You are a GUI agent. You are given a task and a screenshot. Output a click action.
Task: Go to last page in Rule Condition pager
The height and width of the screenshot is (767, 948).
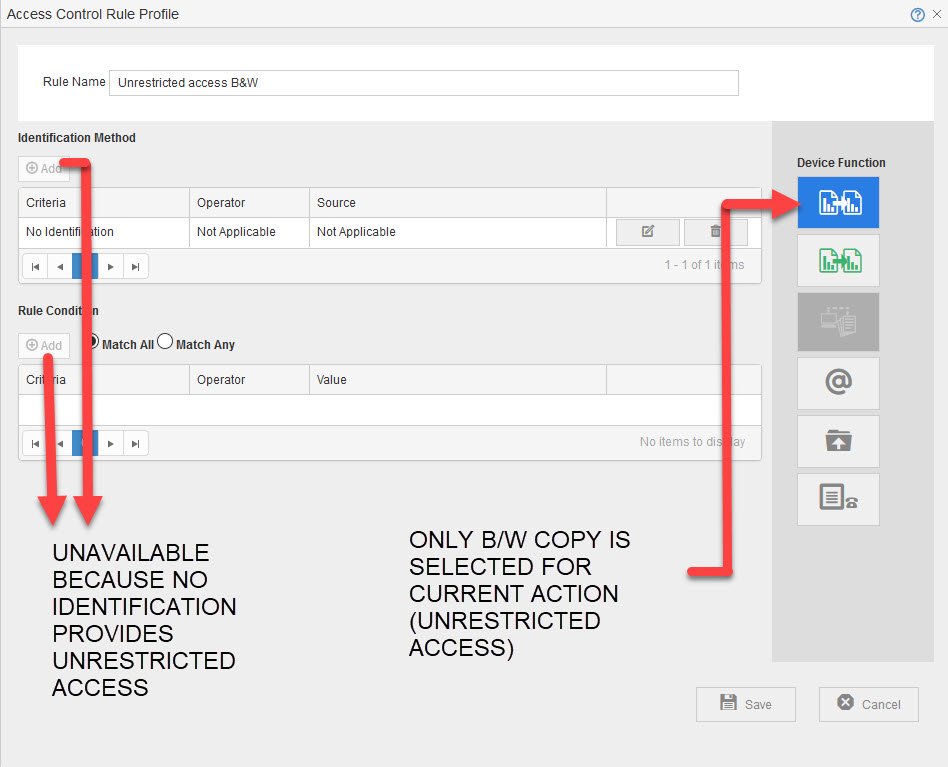click(135, 444)
